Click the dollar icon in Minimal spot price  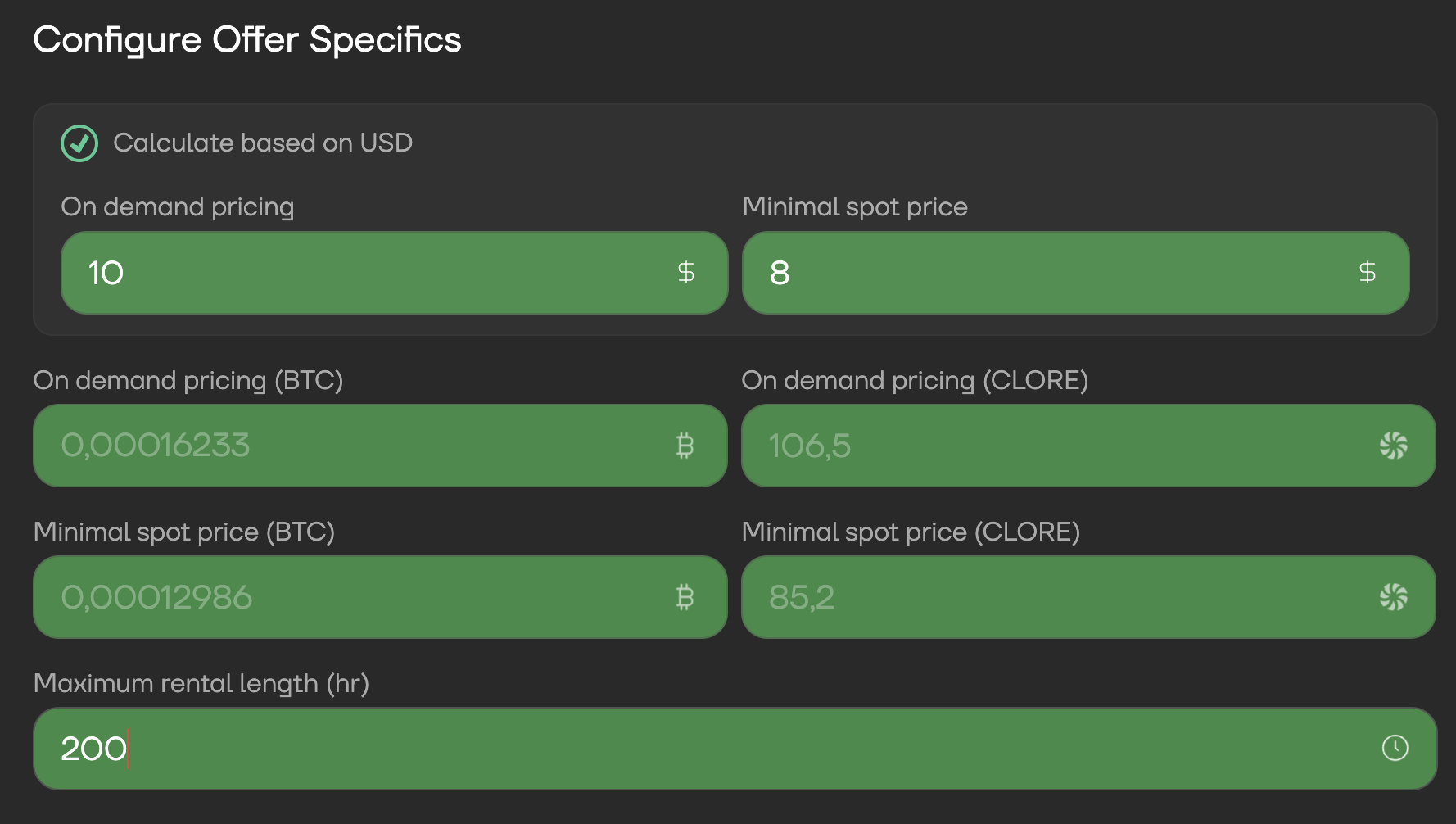point(1367,272)
